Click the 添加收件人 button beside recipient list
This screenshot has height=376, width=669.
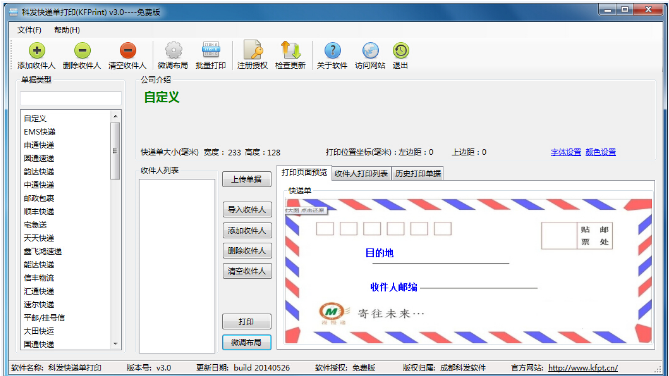click(x=247, y=230)
